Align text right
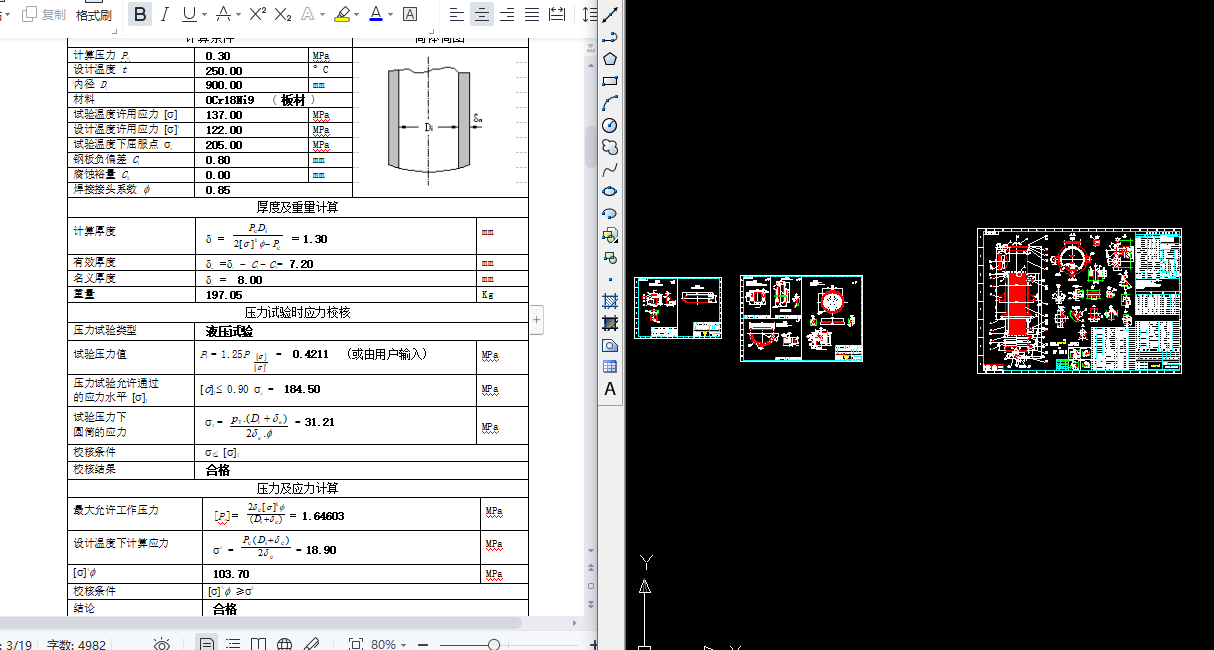 (507, 14)
